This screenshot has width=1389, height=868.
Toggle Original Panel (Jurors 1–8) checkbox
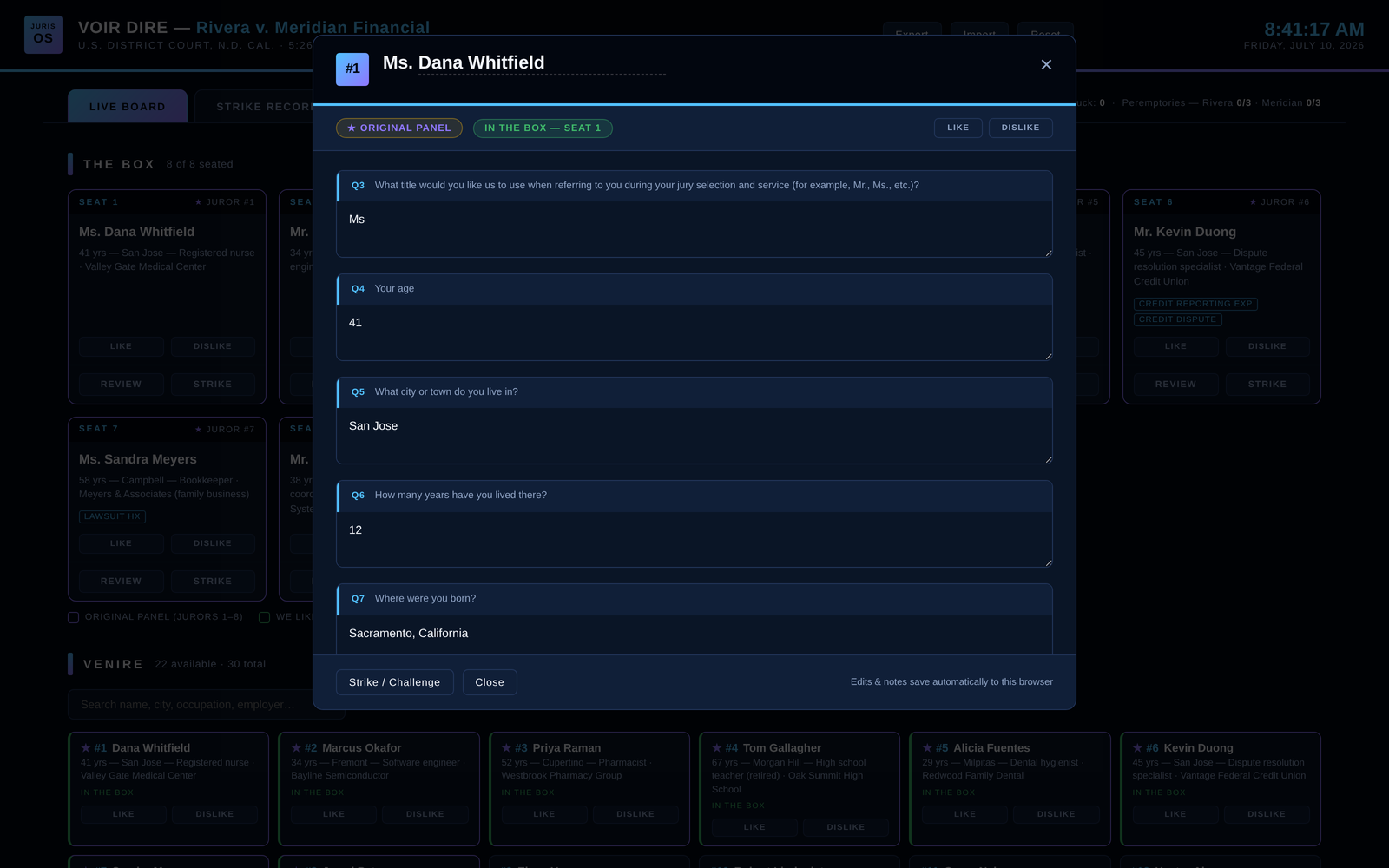tap(74, 618)
